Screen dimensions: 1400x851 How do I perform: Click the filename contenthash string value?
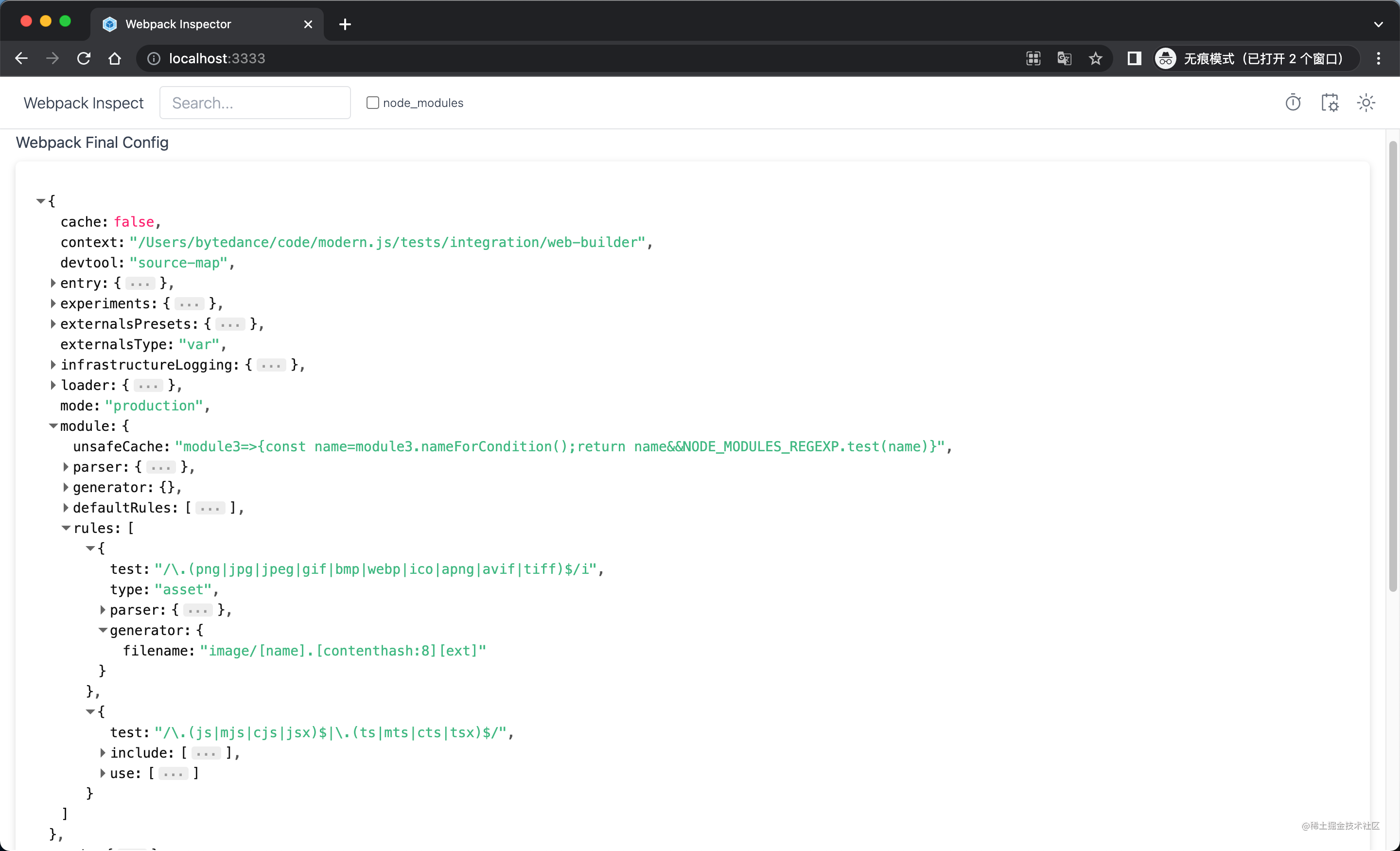[x=343, y=650]
